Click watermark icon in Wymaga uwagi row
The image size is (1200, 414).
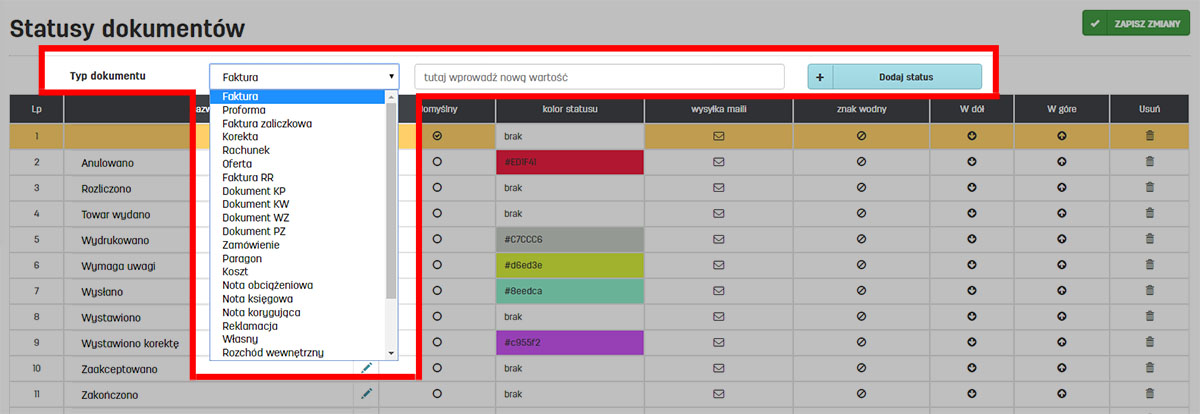861,265
